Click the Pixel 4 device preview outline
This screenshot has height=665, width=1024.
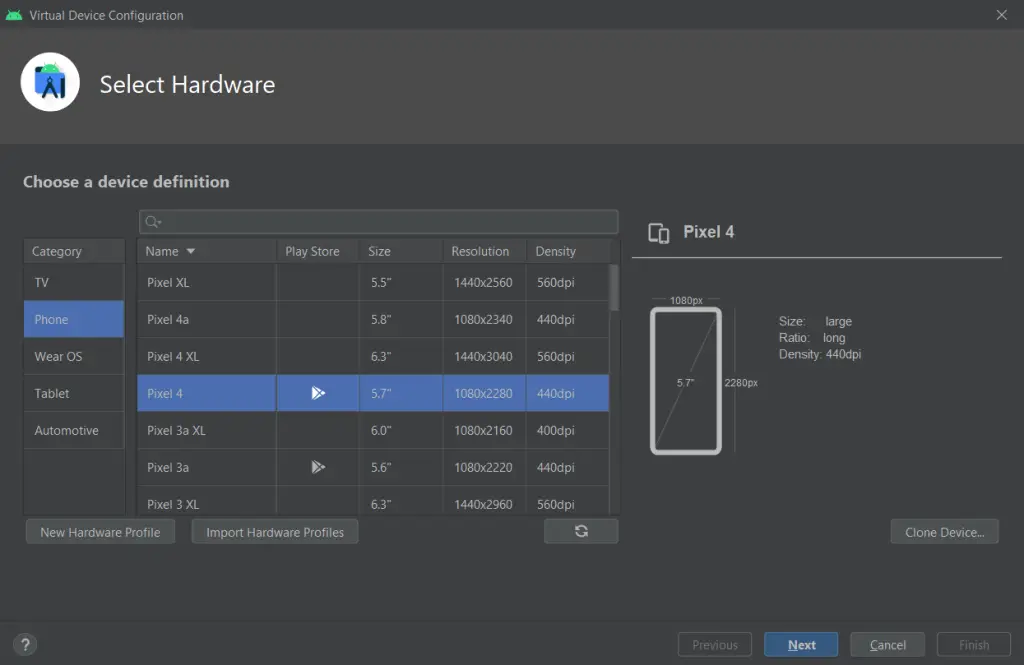[686, 381]
